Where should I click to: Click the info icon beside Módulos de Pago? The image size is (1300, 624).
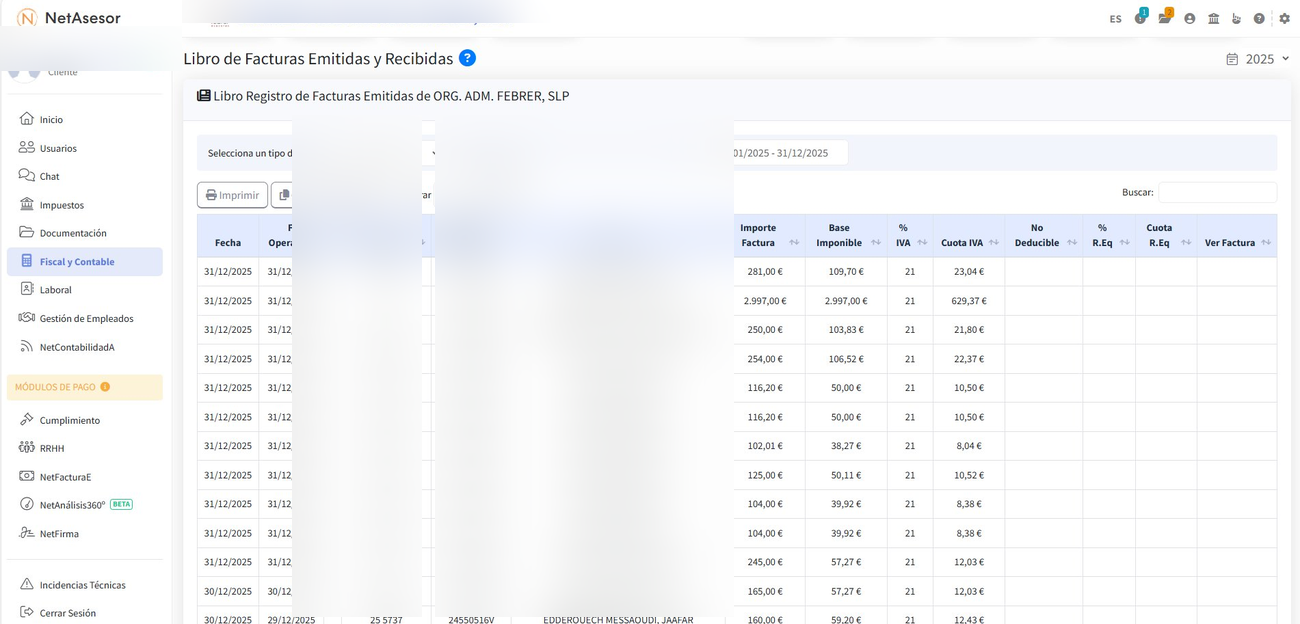point(105,387)
